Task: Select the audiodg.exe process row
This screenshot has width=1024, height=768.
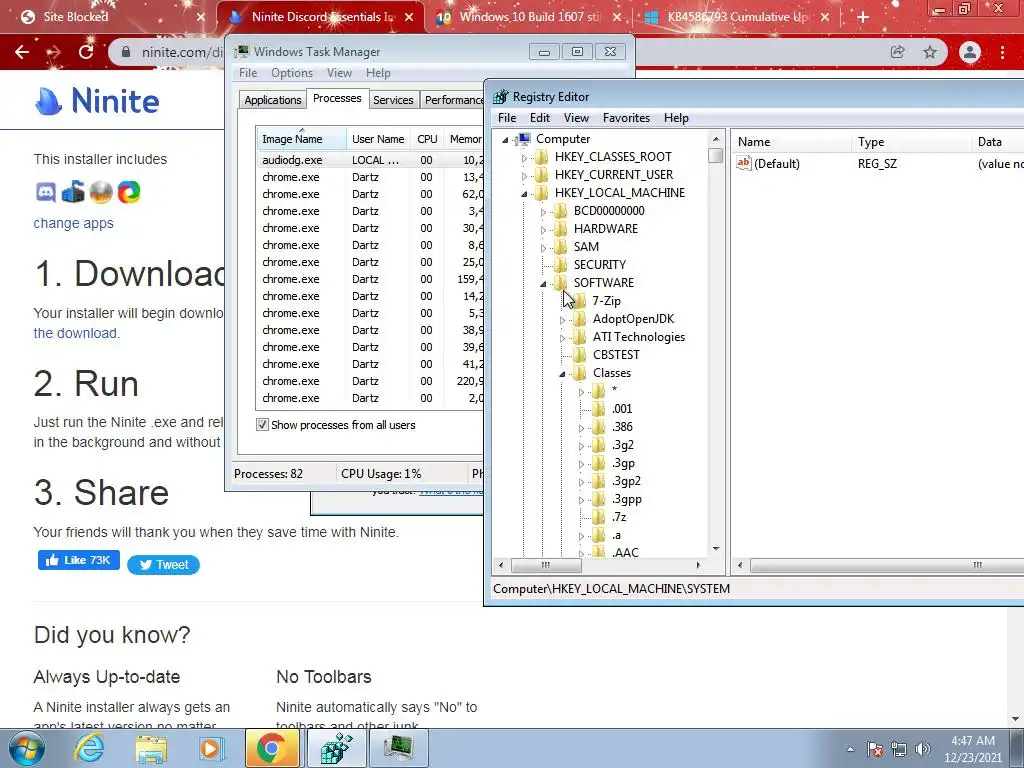Action: [x=370, y=160]
